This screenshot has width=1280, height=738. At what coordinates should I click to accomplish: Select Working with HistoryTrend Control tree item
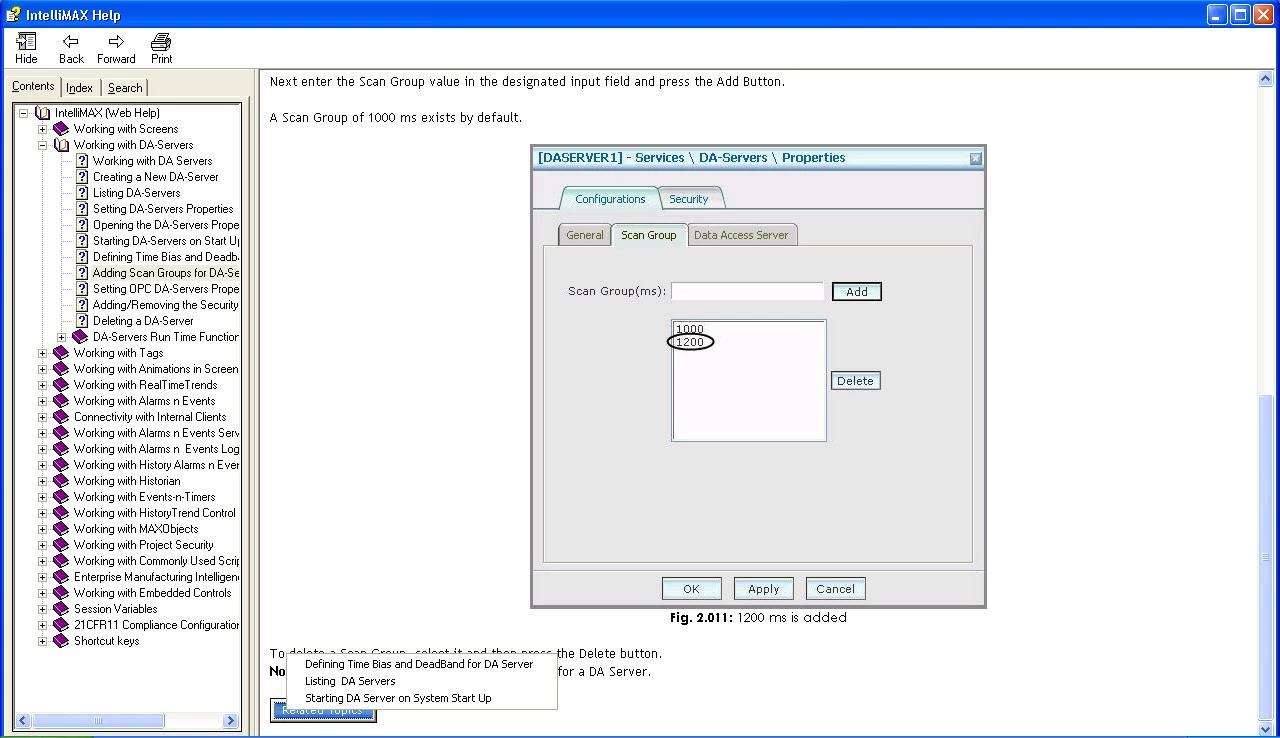pos(155,513)
